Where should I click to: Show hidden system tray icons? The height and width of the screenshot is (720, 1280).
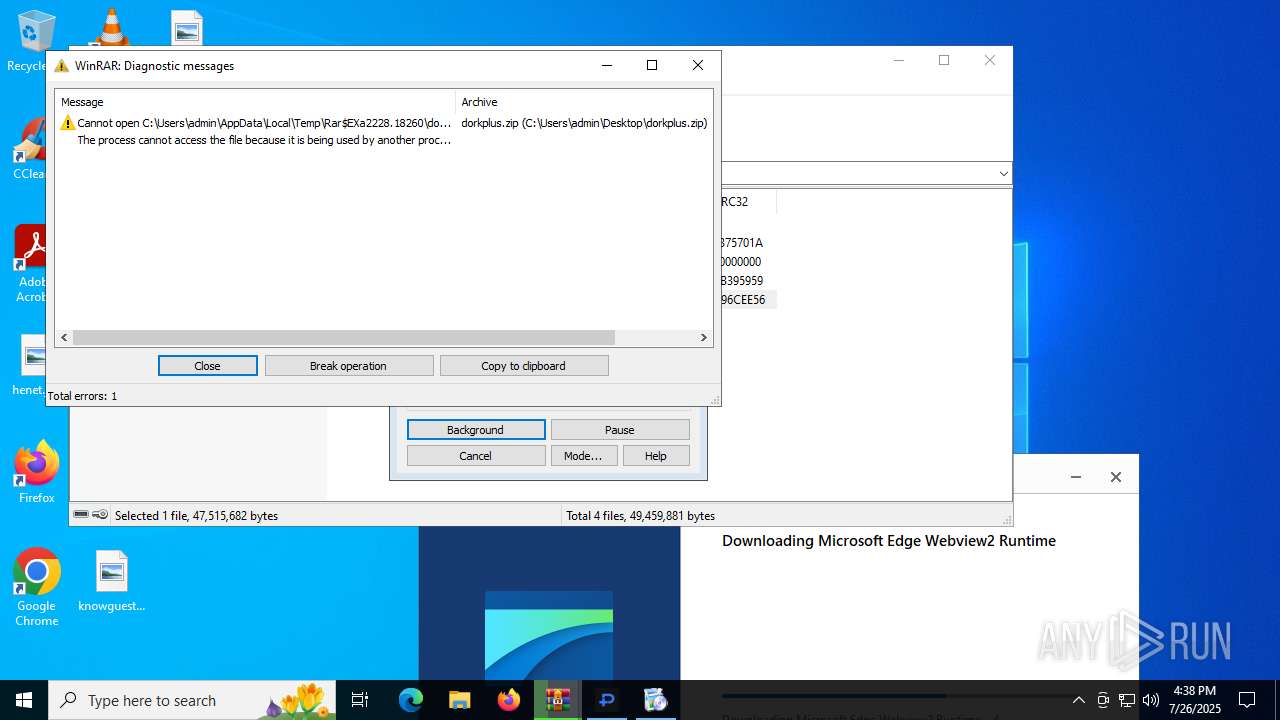(1078, 700)
